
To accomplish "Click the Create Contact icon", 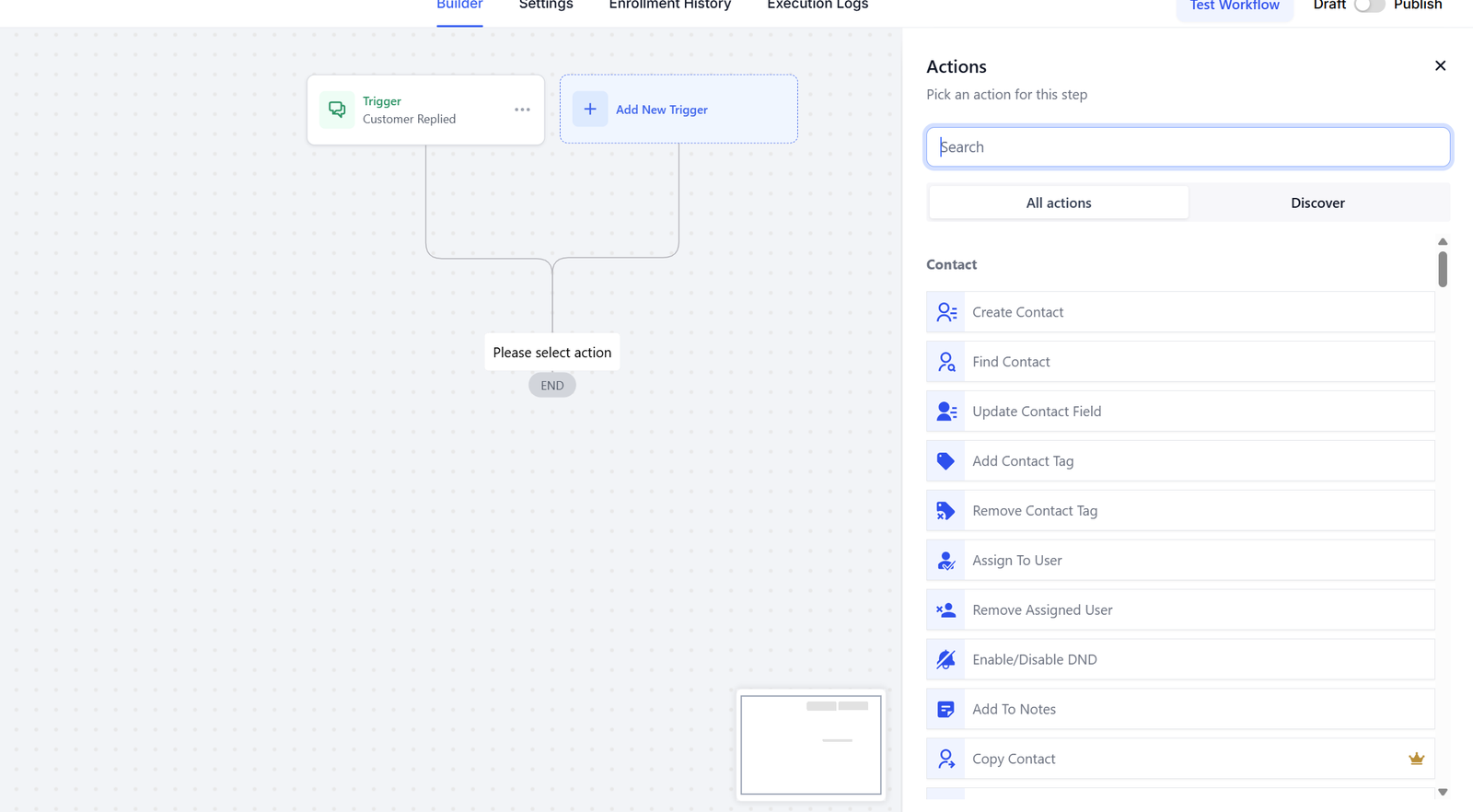I will (x=946, y=312).
